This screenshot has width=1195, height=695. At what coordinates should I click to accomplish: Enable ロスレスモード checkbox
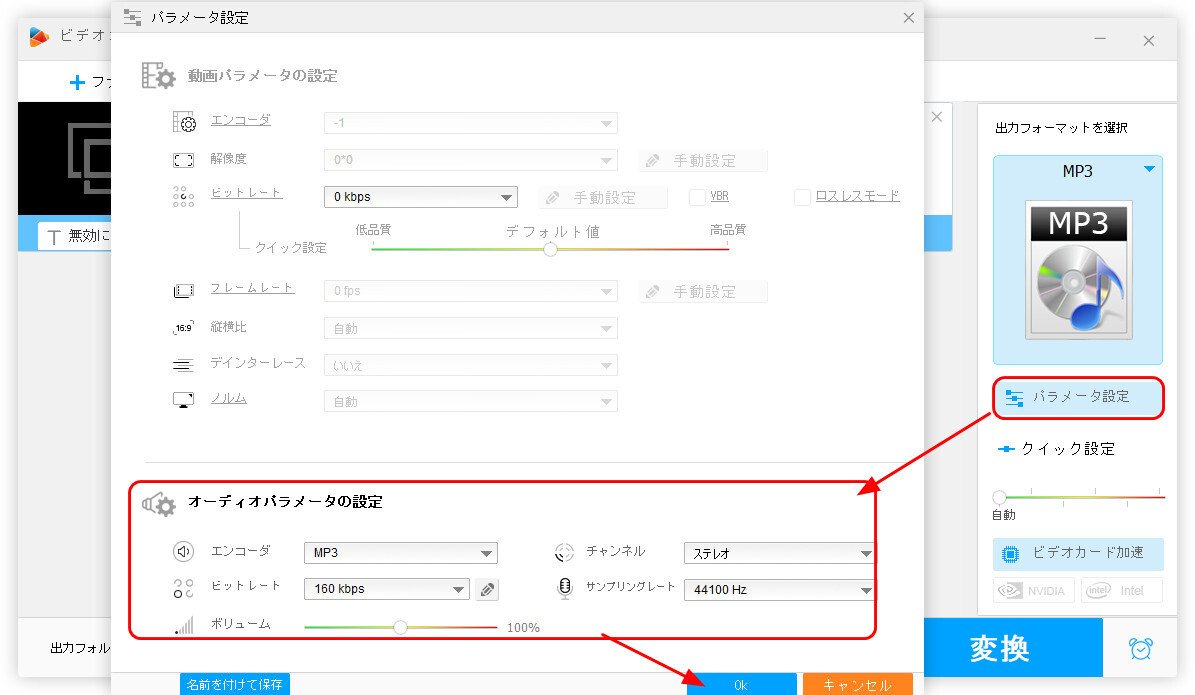pyautogui.click(x=800, y=196)
